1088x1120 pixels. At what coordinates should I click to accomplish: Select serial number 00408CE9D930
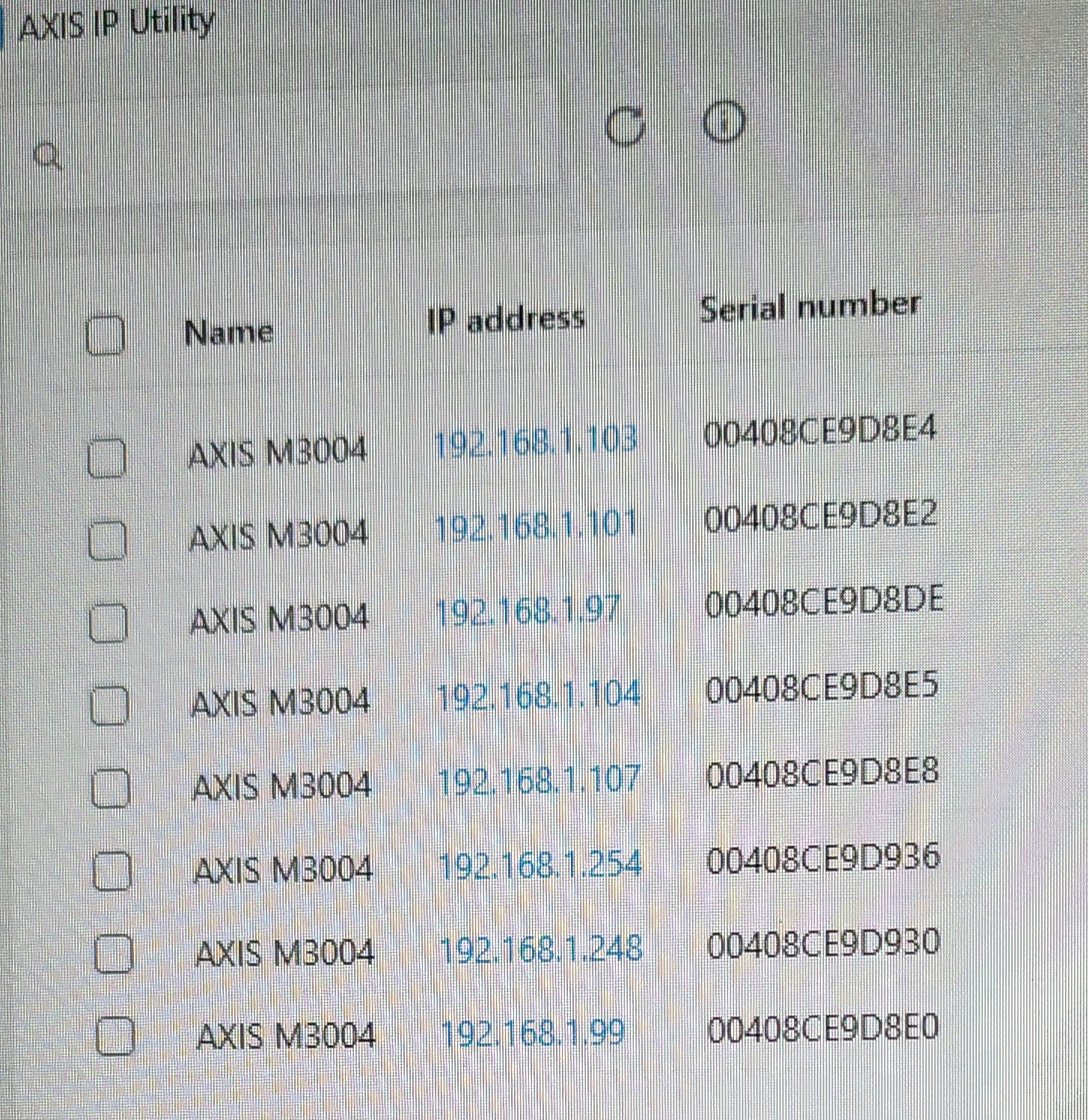click(823, 943)
